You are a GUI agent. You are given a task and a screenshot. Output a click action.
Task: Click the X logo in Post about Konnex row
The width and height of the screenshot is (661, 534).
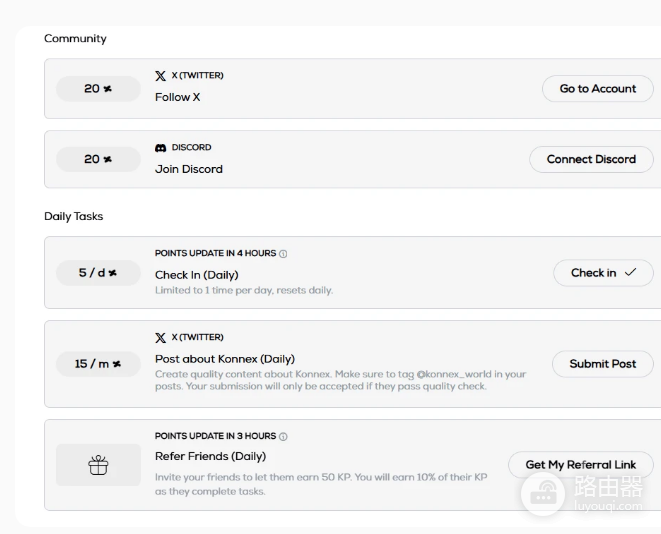click(160, 338)
